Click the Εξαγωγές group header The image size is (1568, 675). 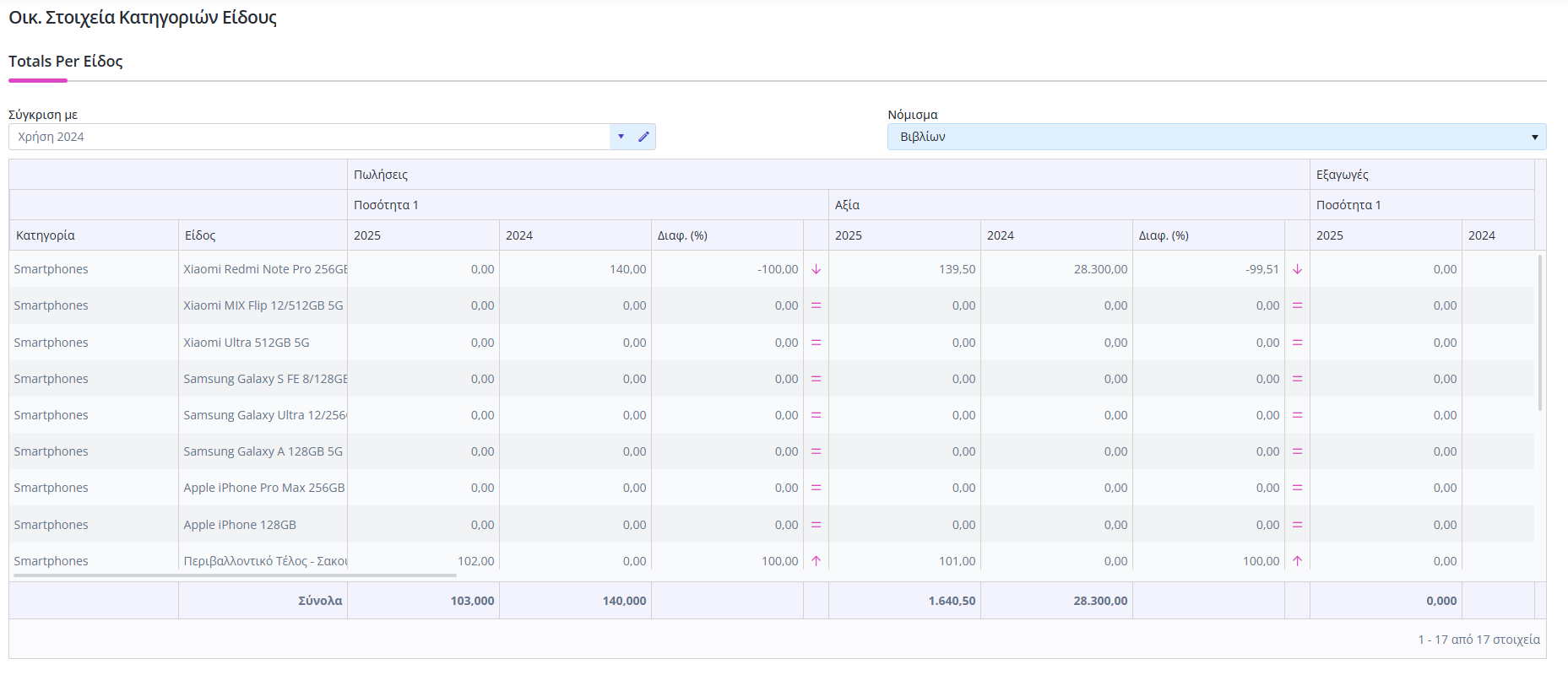[x=1422, y=175]
